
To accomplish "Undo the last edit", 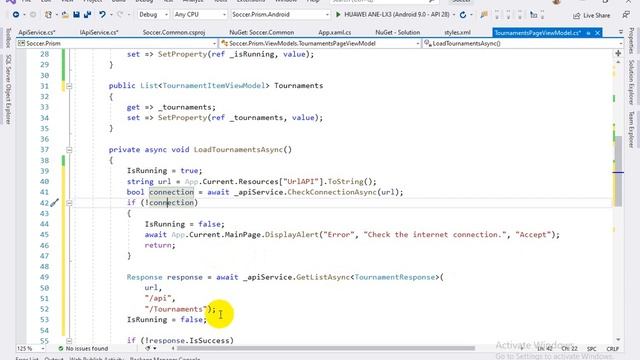I will tap(102, 15).
